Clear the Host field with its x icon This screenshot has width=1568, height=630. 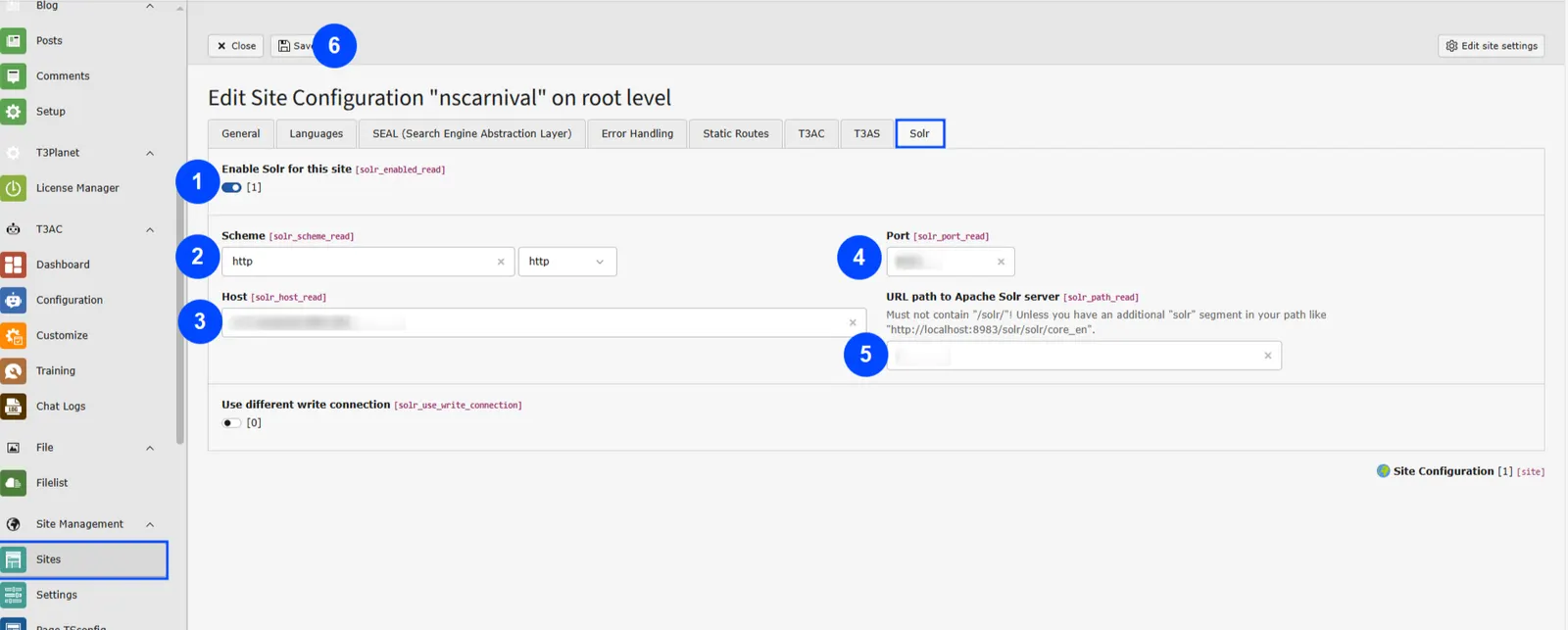853,322
